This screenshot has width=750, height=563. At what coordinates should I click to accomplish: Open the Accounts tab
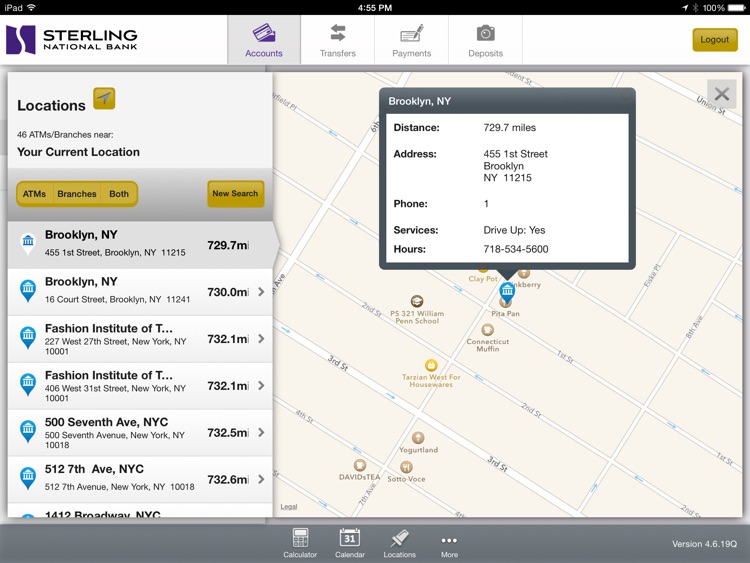tap(264, 40)
